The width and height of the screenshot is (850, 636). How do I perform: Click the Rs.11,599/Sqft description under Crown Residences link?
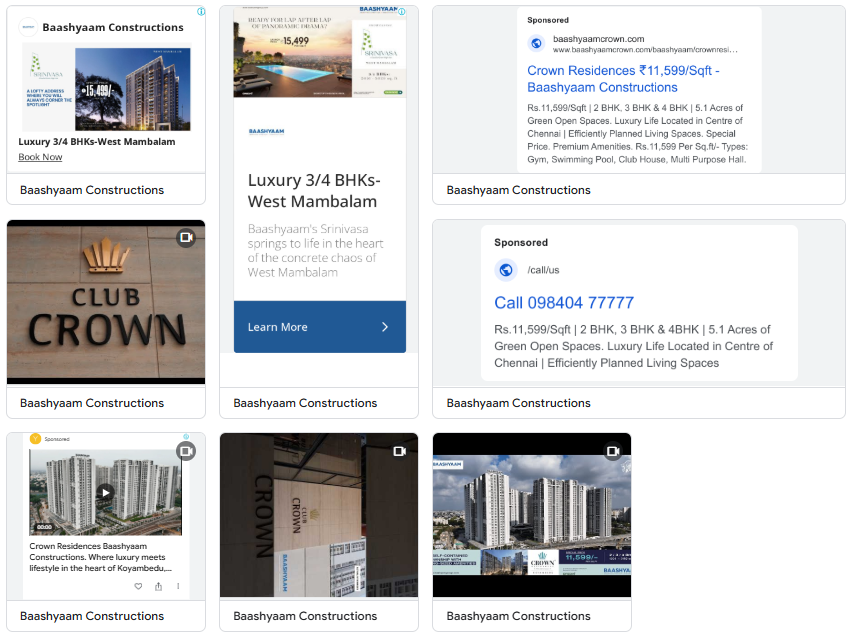638,133
